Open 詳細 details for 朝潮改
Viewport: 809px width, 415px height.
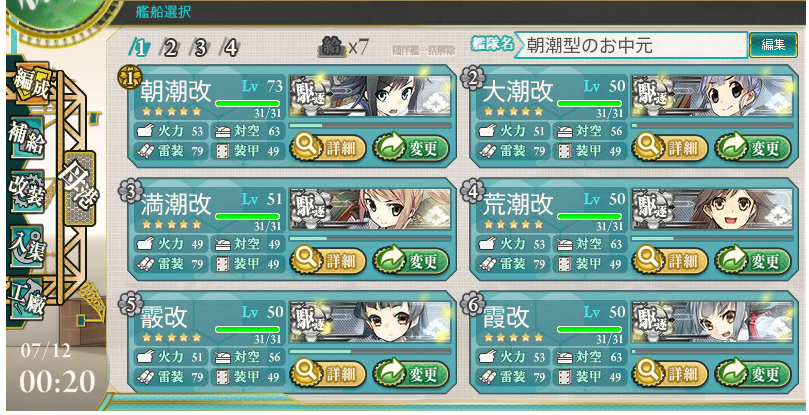[328, 149]
